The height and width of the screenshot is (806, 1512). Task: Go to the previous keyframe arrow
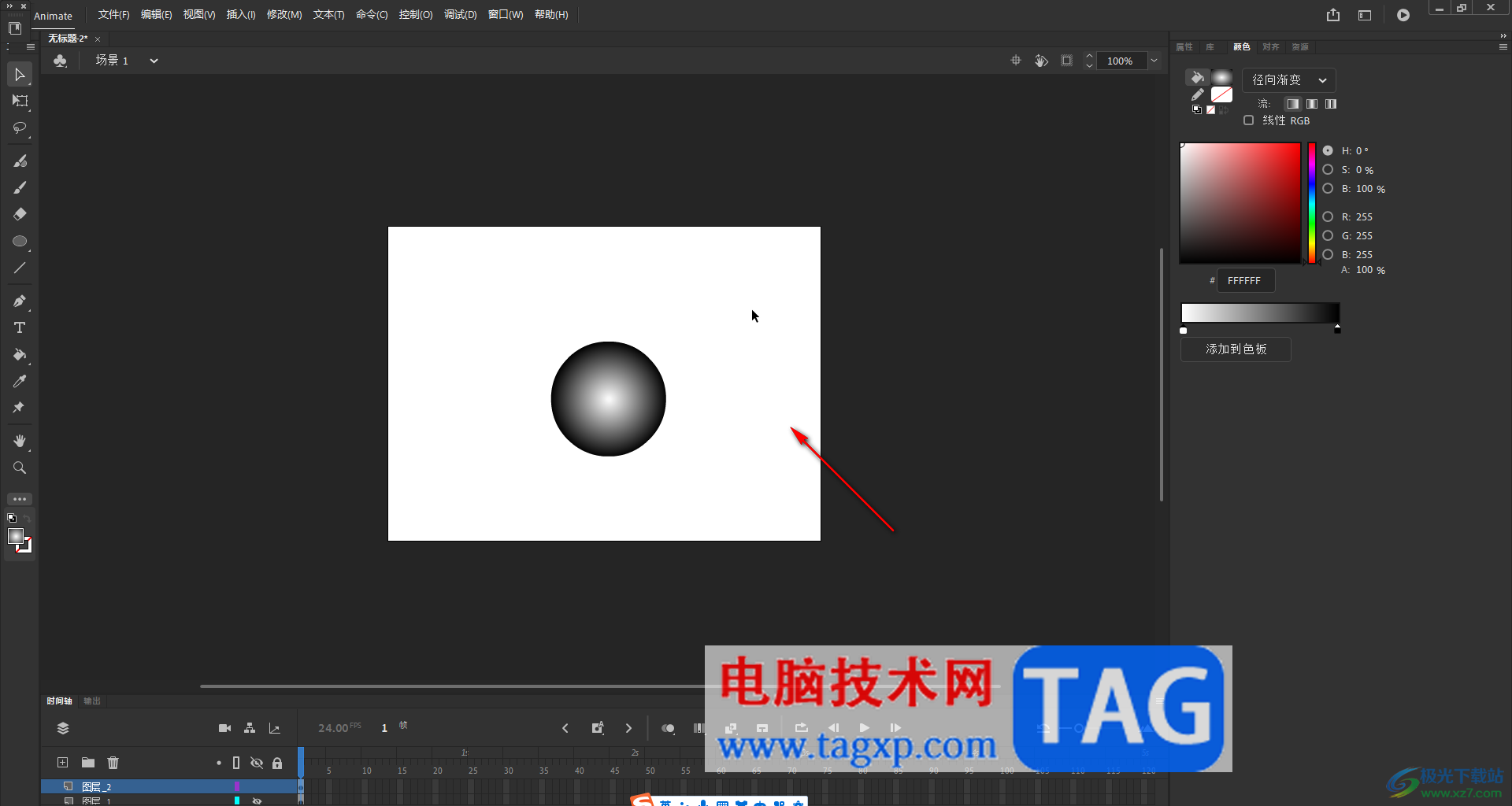(565, 728)
